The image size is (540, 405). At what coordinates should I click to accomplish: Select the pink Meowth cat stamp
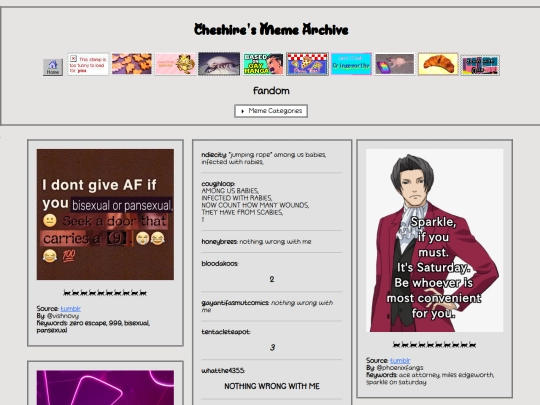click(175, 64)
